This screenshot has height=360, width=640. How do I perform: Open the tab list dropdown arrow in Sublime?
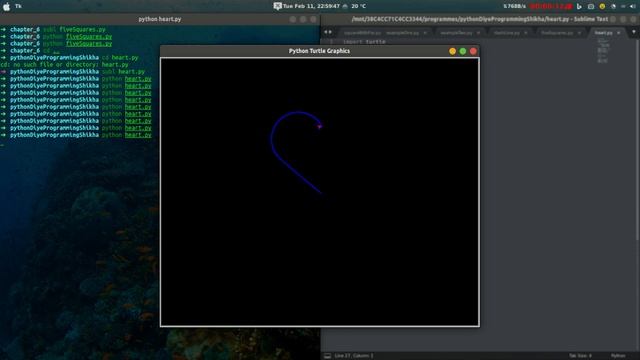[x=633, y=32]
